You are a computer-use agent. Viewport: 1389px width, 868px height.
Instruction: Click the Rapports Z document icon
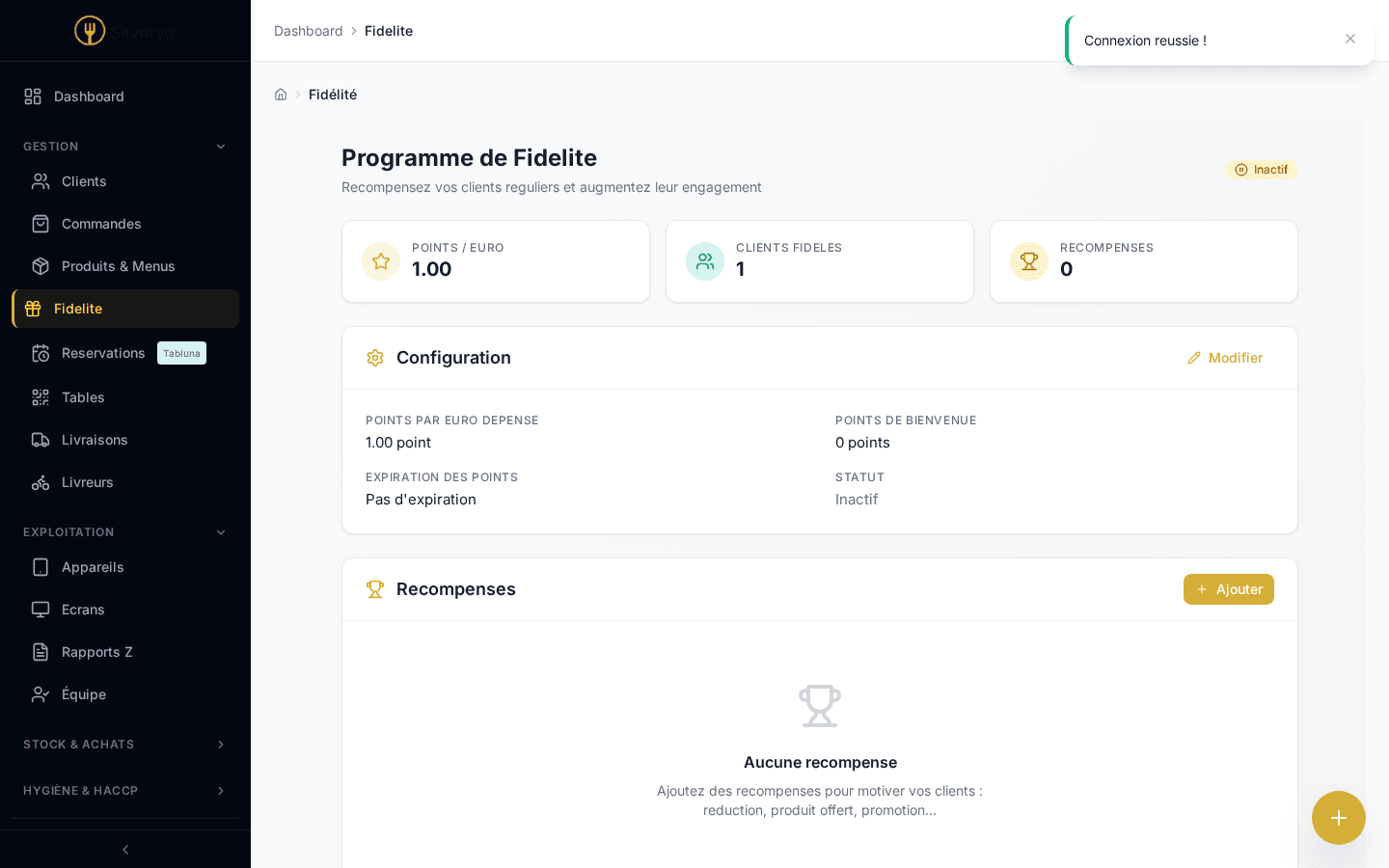tap(41, 652)
